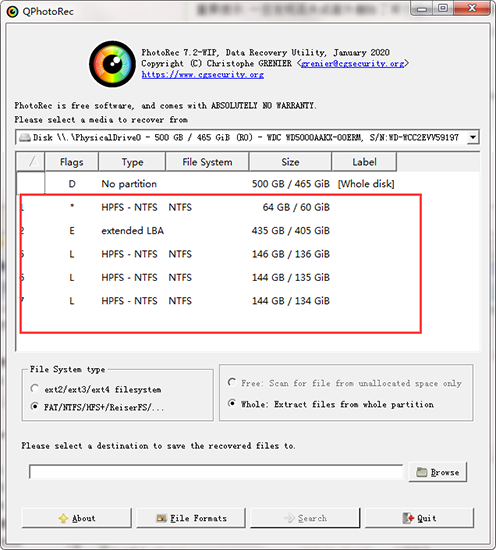Click the File Formats button image icon
This screenshot has height=550, width=496.
coord(161,518)
